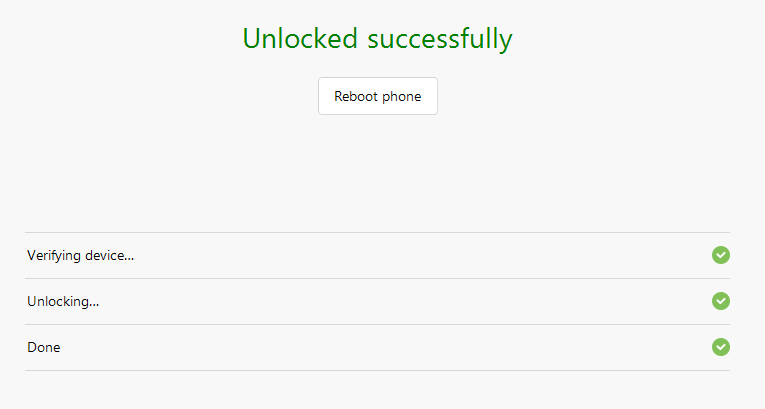
Task: Click the green checkmark beside Unlocking
Action: pos(720,301)
